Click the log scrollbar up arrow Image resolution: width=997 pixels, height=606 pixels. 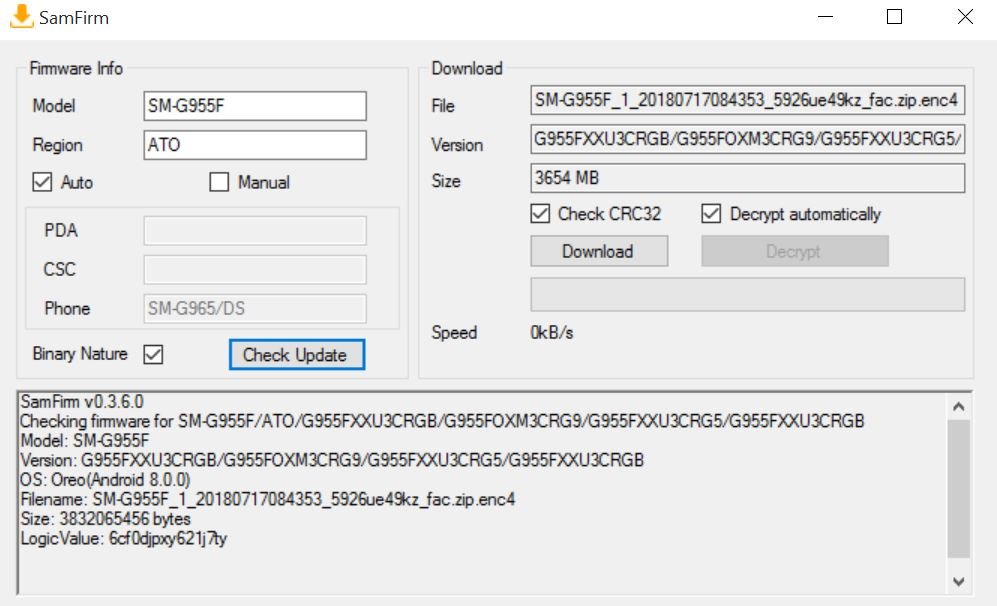coord(959,406)
